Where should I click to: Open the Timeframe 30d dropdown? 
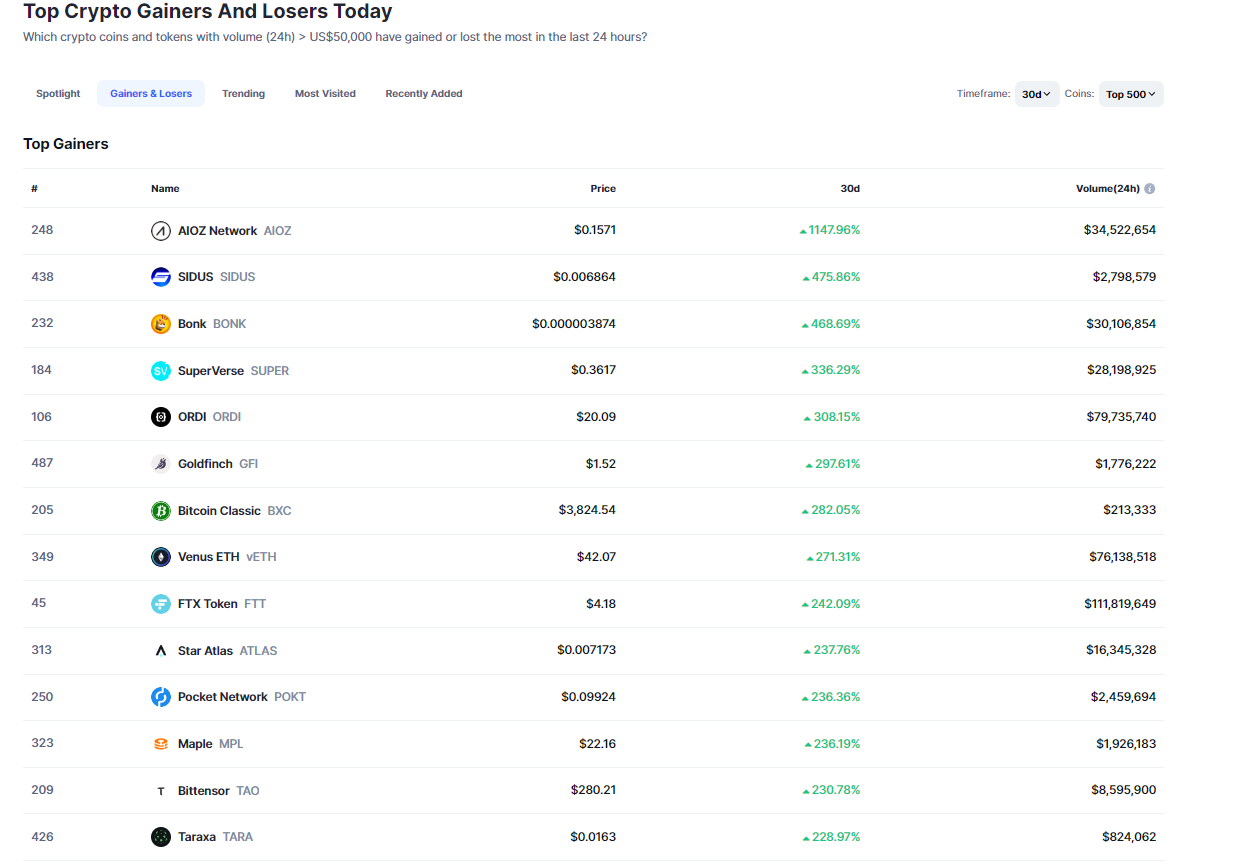click(x=1036, y=94)
